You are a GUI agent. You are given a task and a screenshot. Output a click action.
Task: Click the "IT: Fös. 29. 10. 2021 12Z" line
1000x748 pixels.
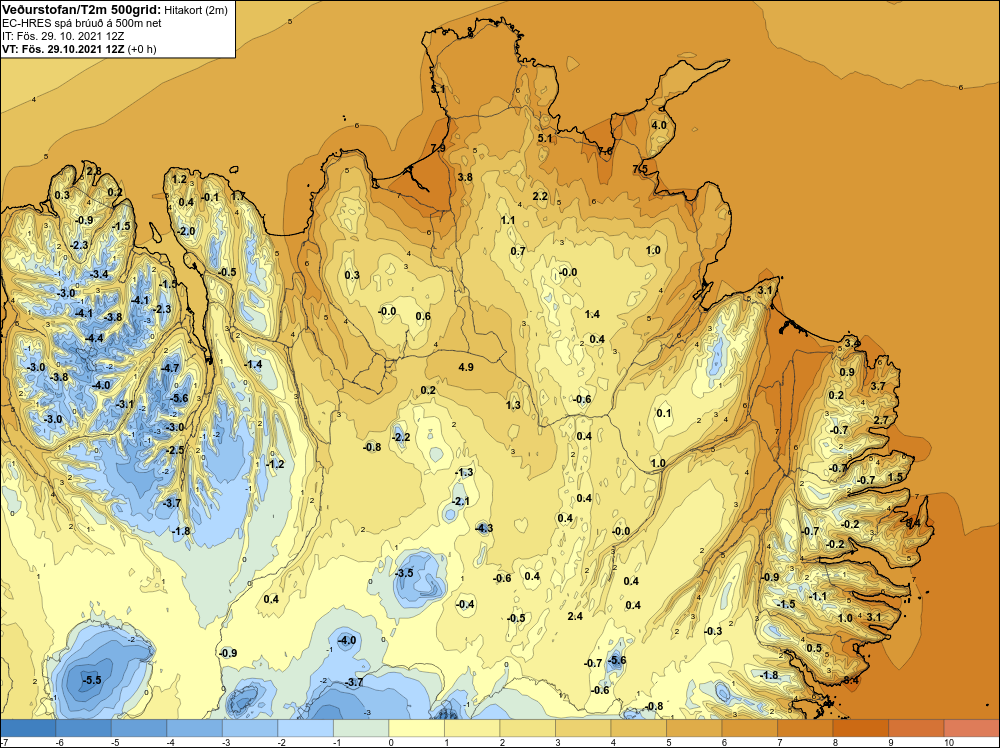[63, 36]
